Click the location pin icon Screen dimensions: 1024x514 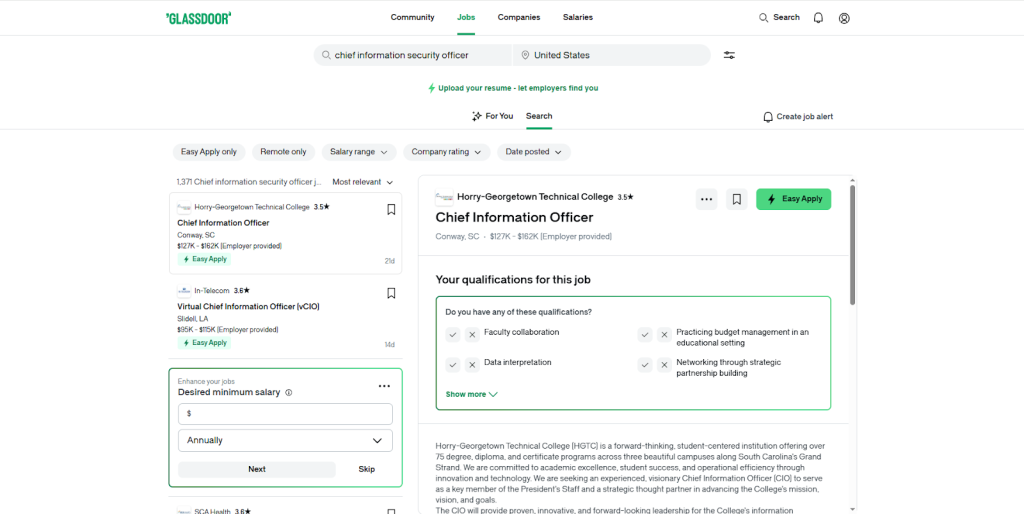[x=525, y=56]
